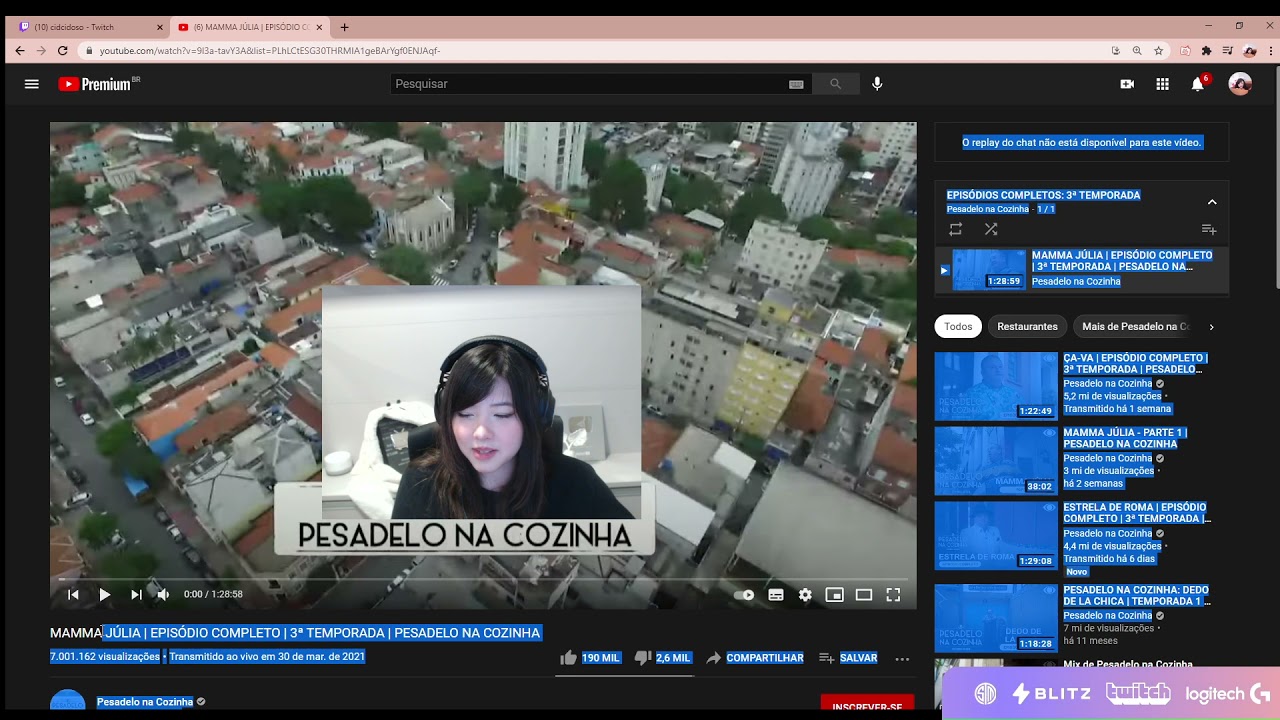This screenshot has height=720, width=1280.
Task: Open the Chrome profile avatar
Action: [1249, 50]
